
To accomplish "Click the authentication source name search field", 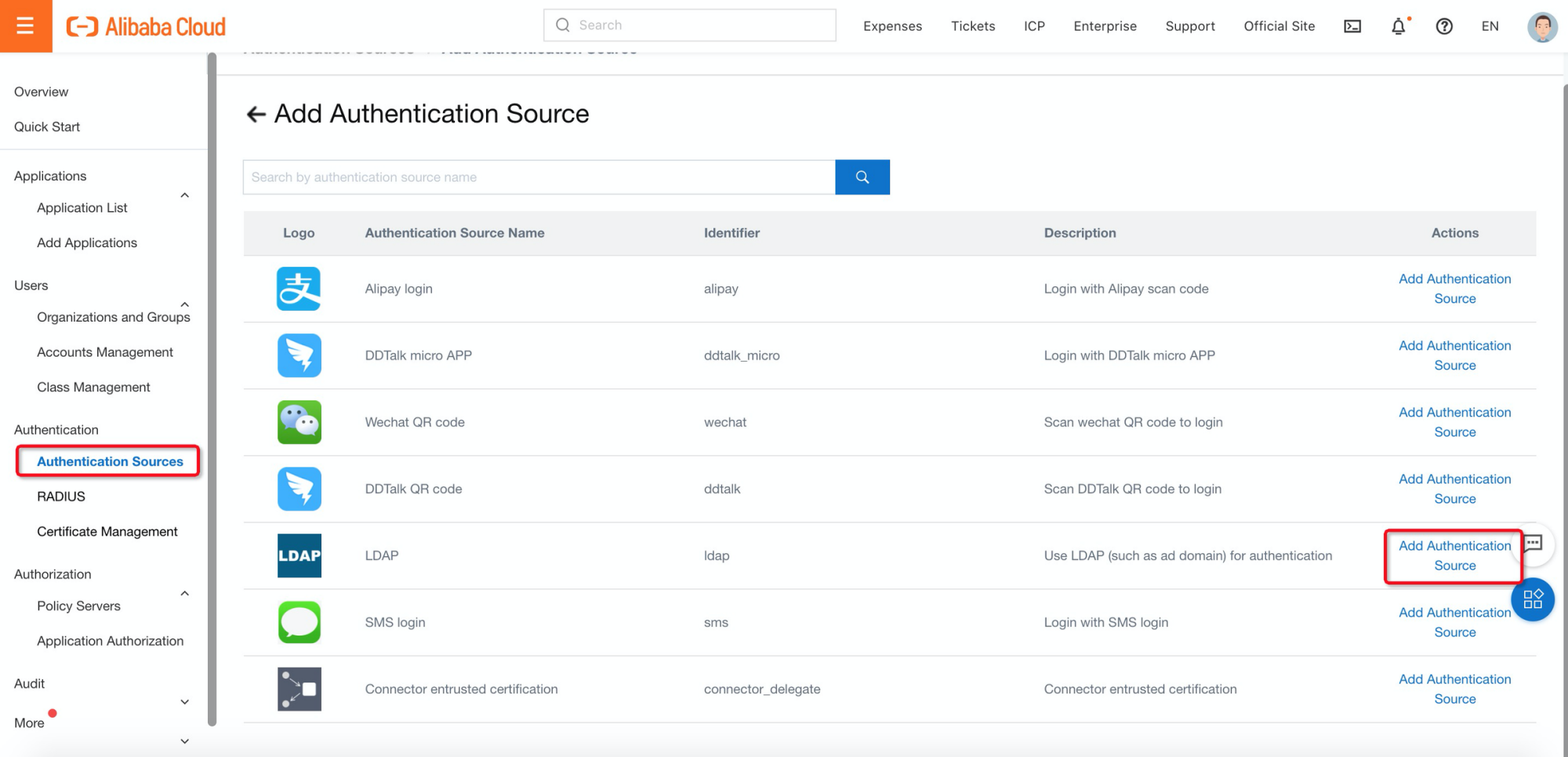I will [x=538, y=177].
